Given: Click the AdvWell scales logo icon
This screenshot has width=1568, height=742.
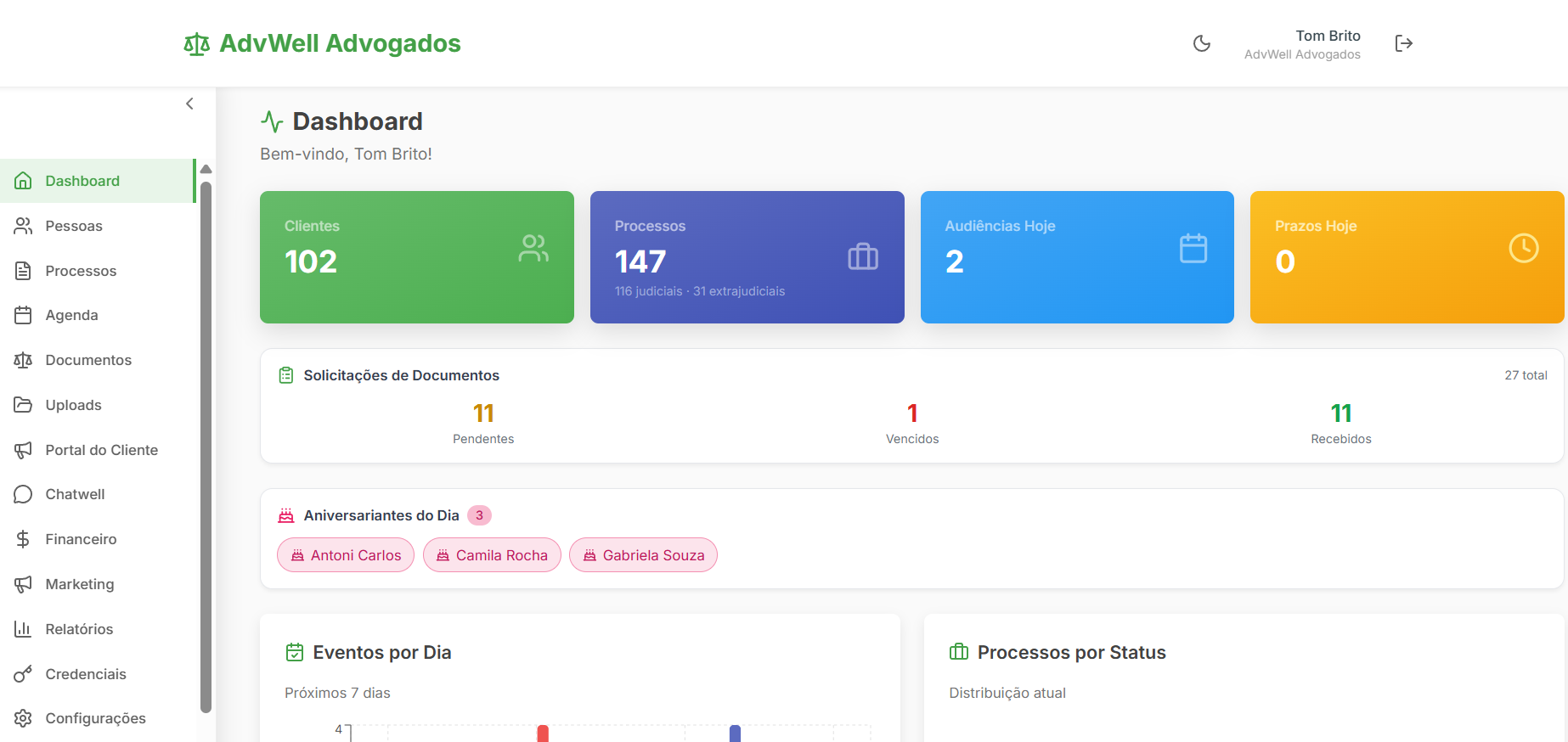Looking at the screenshot, I should click(x=196, y=44).
